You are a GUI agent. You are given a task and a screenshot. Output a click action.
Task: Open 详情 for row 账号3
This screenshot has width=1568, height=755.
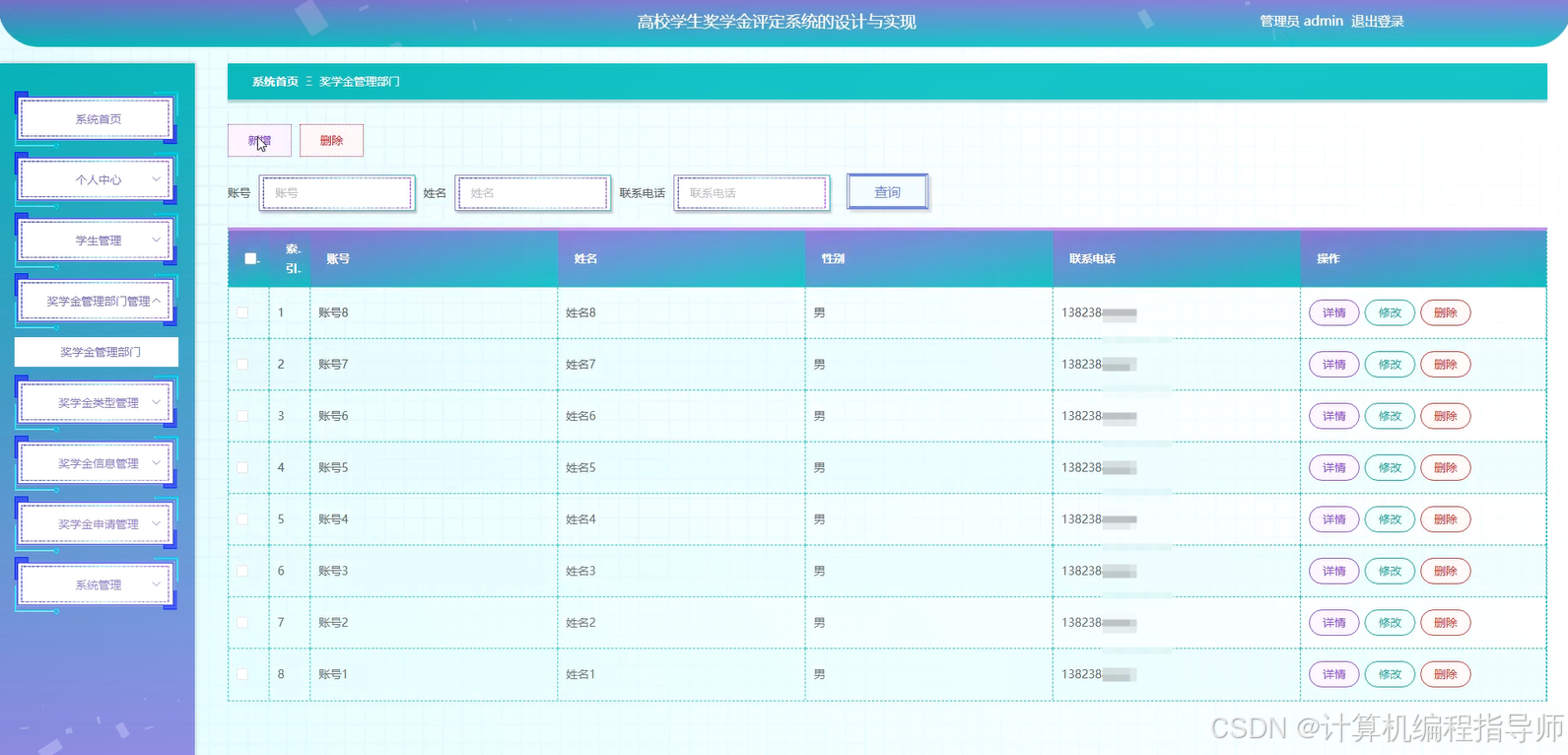(x=1334, y=571)
